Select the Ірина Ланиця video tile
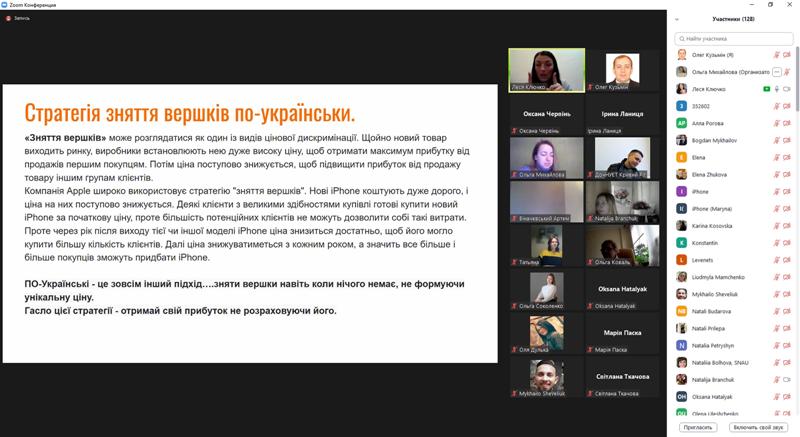Screen dimensions: 800x437 [x=622, y=114]
